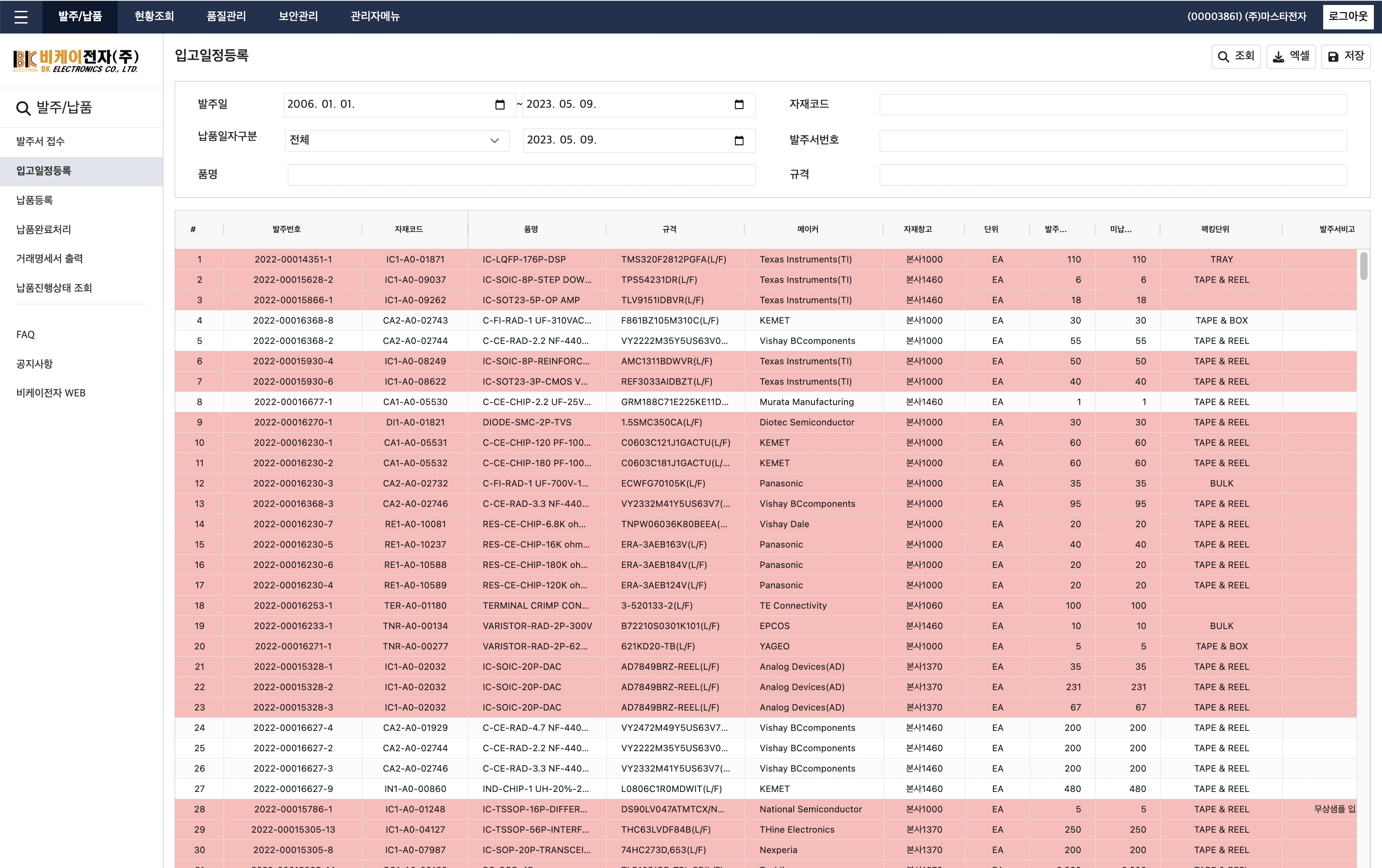
Task: Open the 보안관리 top menu
Action: point(298,17)
